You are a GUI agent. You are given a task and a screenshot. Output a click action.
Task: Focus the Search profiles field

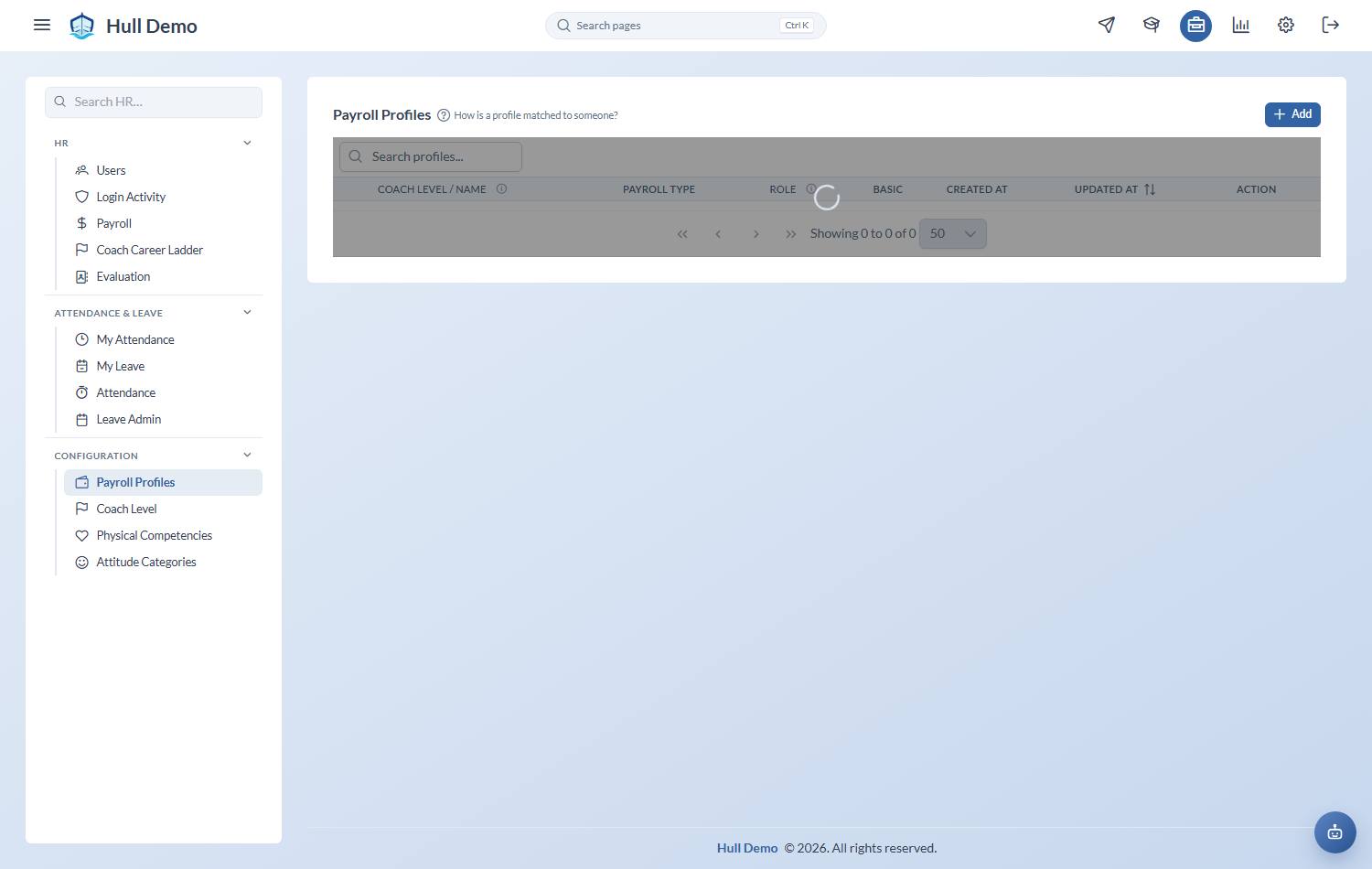pos(431,156)
